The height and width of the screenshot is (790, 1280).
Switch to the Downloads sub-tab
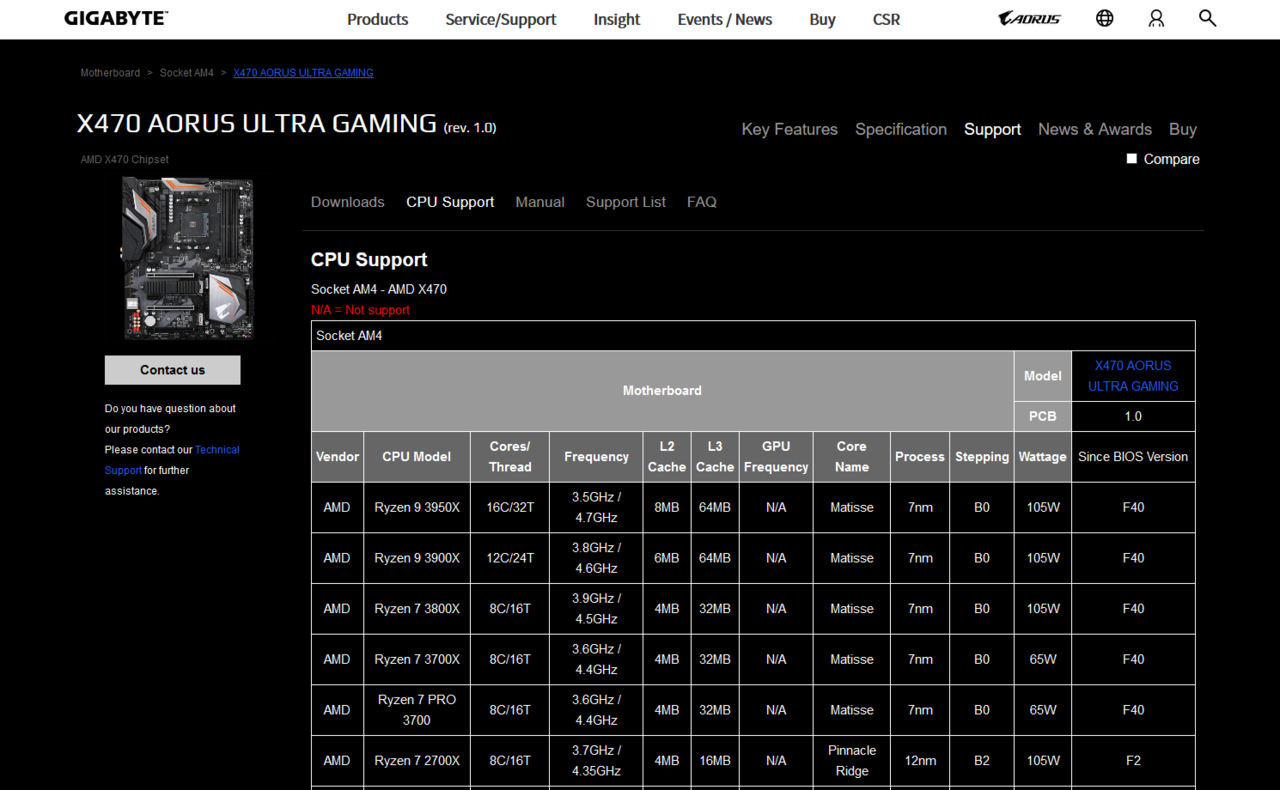pyautogui.click(x=348, y=202)
